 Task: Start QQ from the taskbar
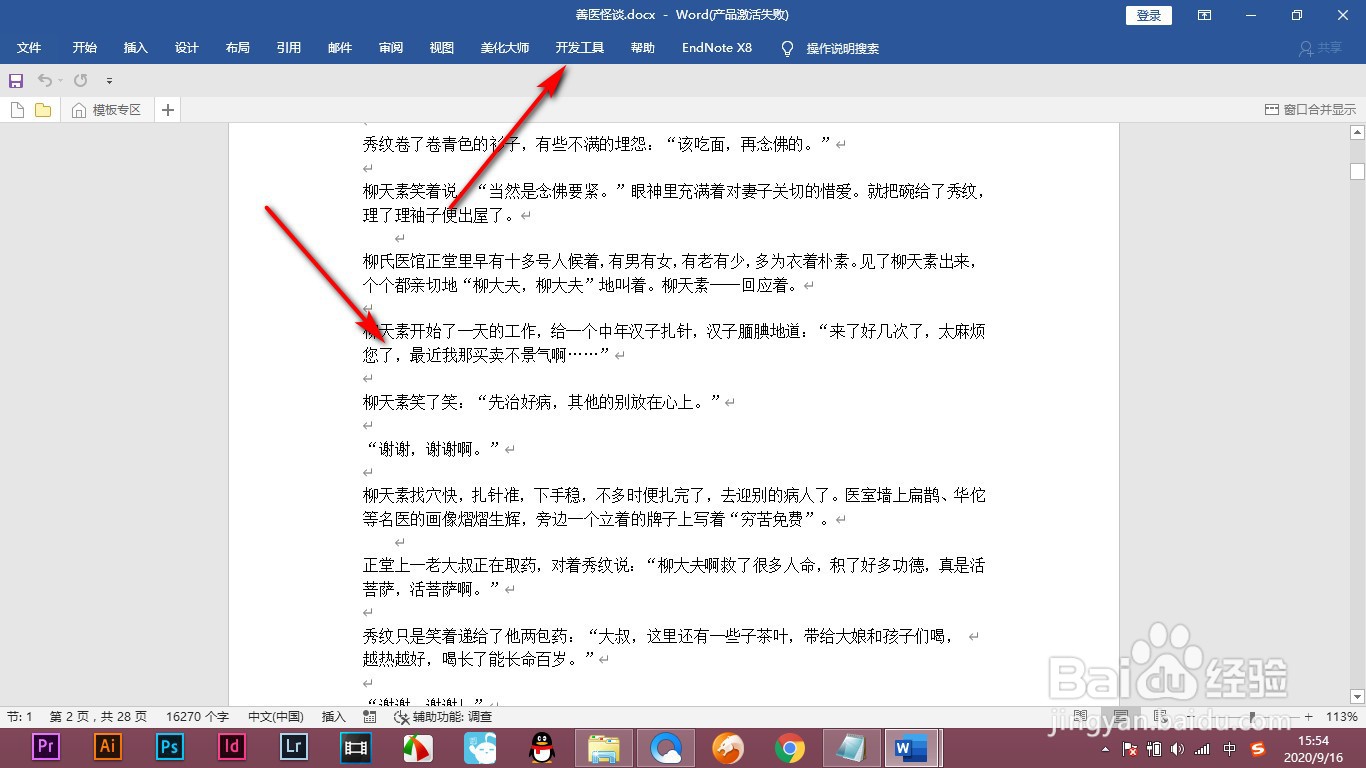click(541, 747)
